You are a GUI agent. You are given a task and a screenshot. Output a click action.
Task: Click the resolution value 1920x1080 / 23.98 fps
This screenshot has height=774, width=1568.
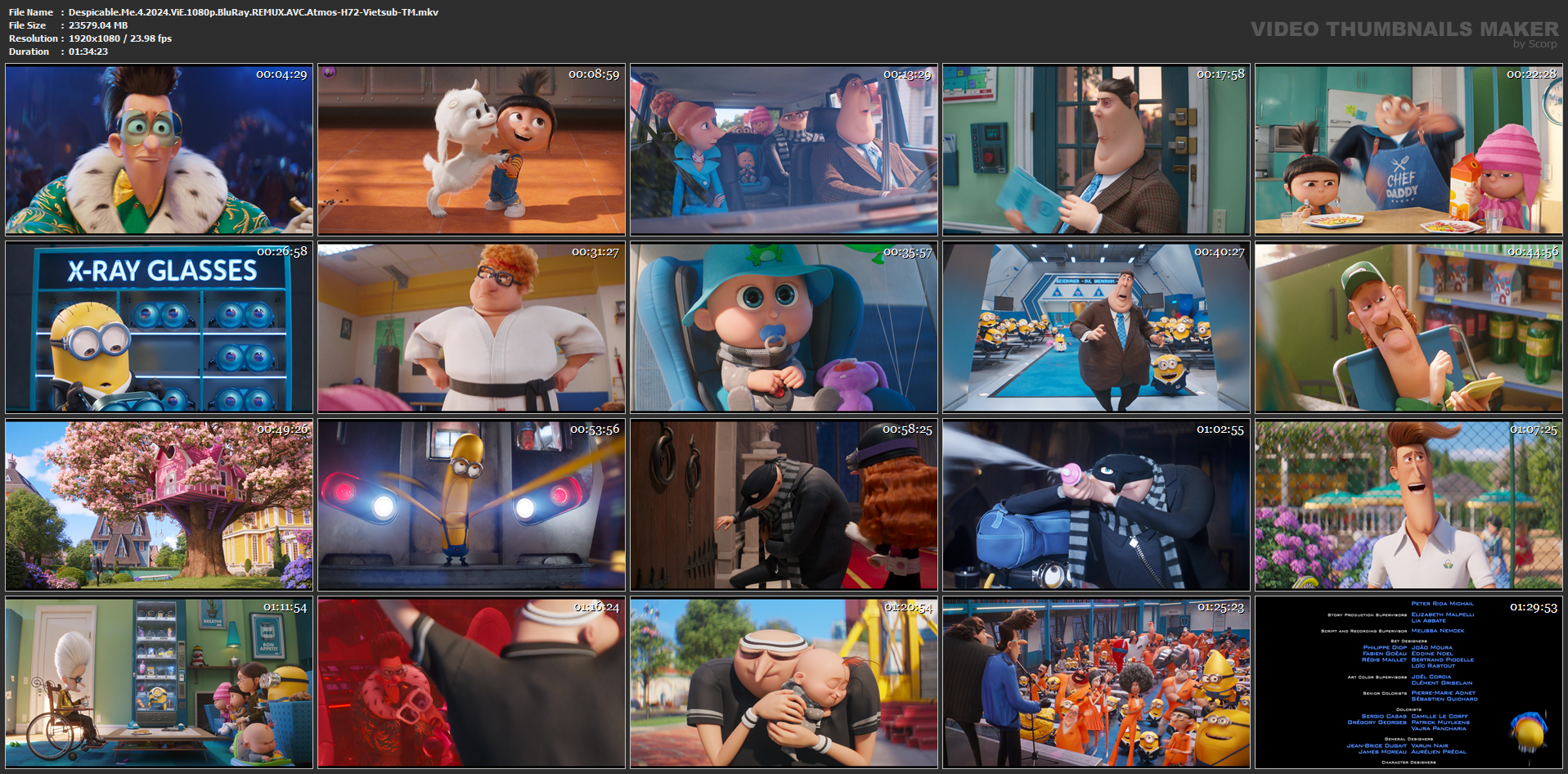click(x=120, y=38)
